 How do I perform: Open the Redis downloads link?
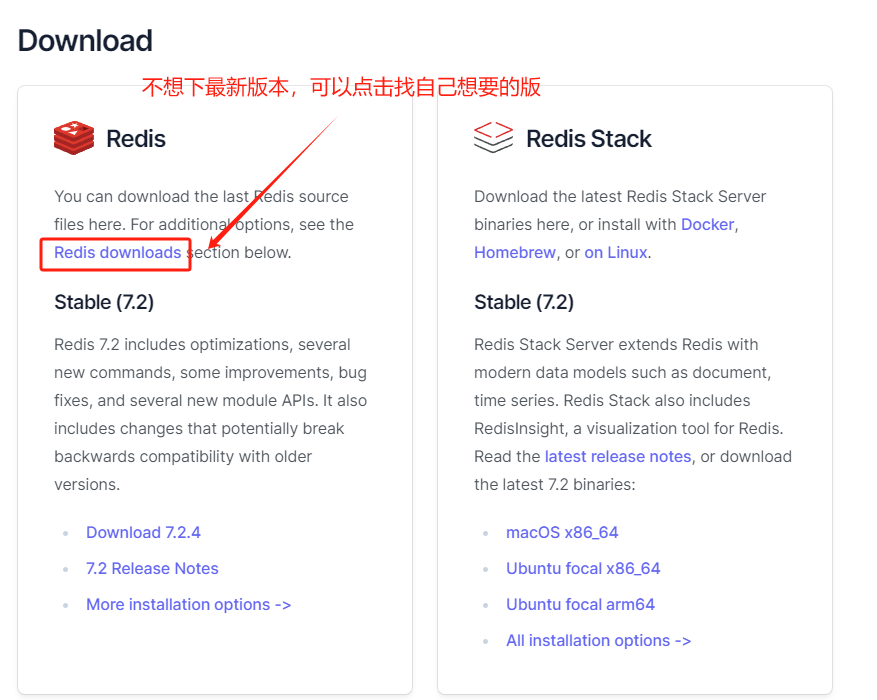point(118,252)
